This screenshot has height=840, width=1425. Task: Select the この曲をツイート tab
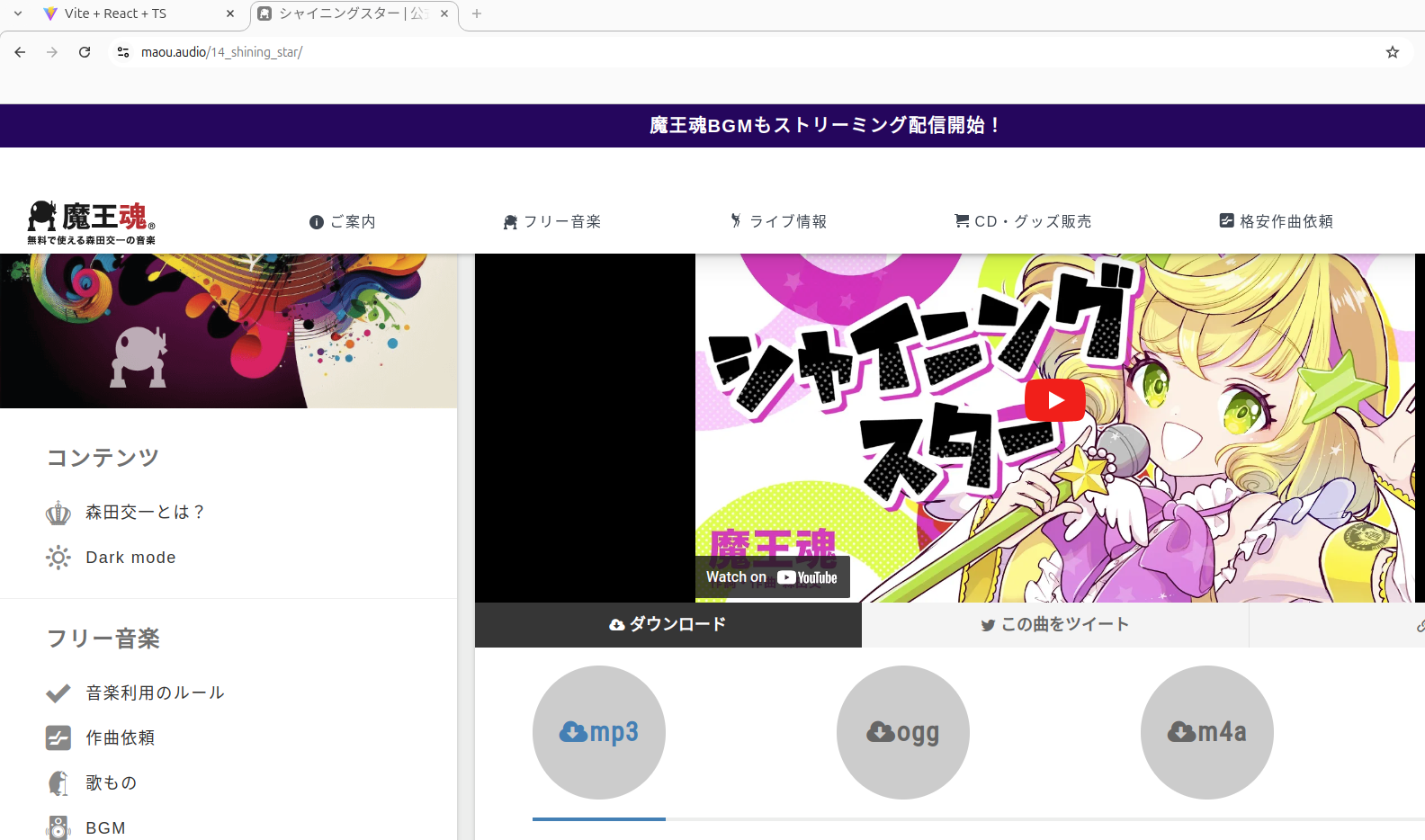[x=1055, y=624]
